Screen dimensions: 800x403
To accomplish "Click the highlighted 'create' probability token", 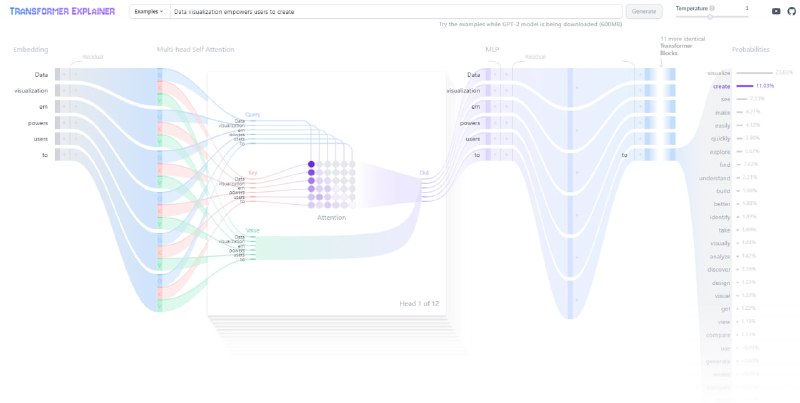I will 721,86.
